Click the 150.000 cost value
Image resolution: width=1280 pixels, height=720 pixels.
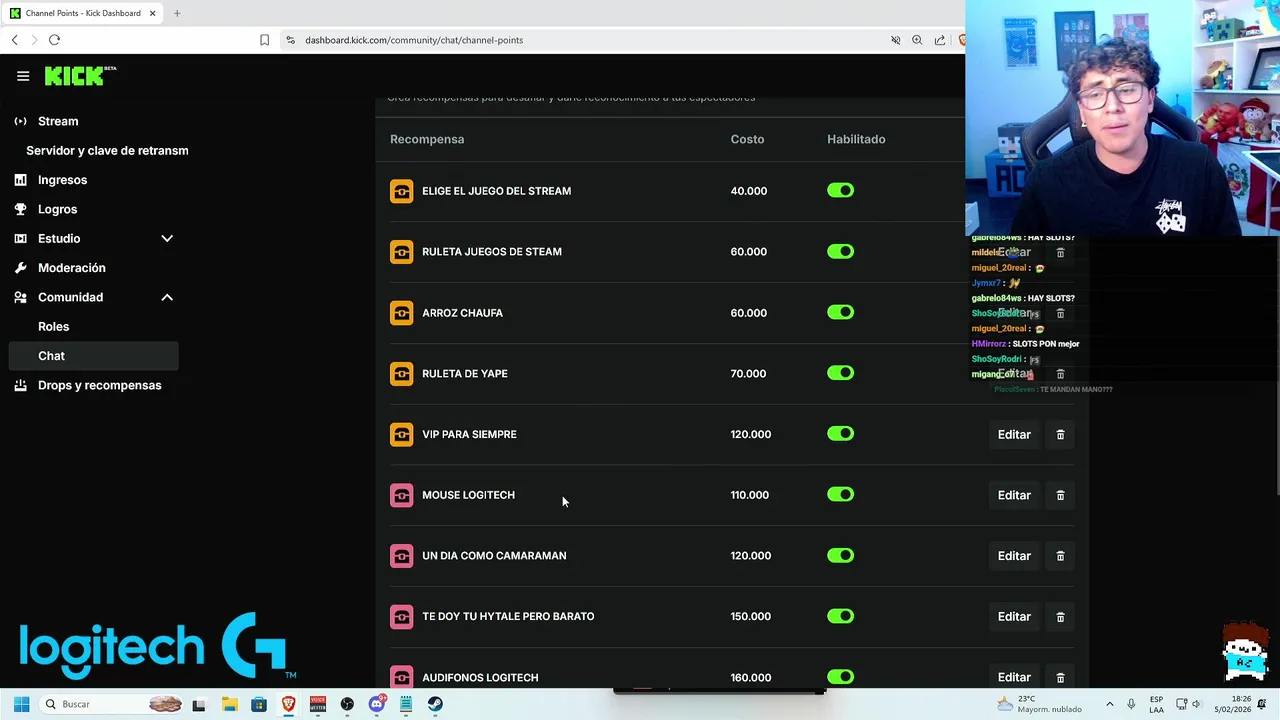[x=750, y=616]
